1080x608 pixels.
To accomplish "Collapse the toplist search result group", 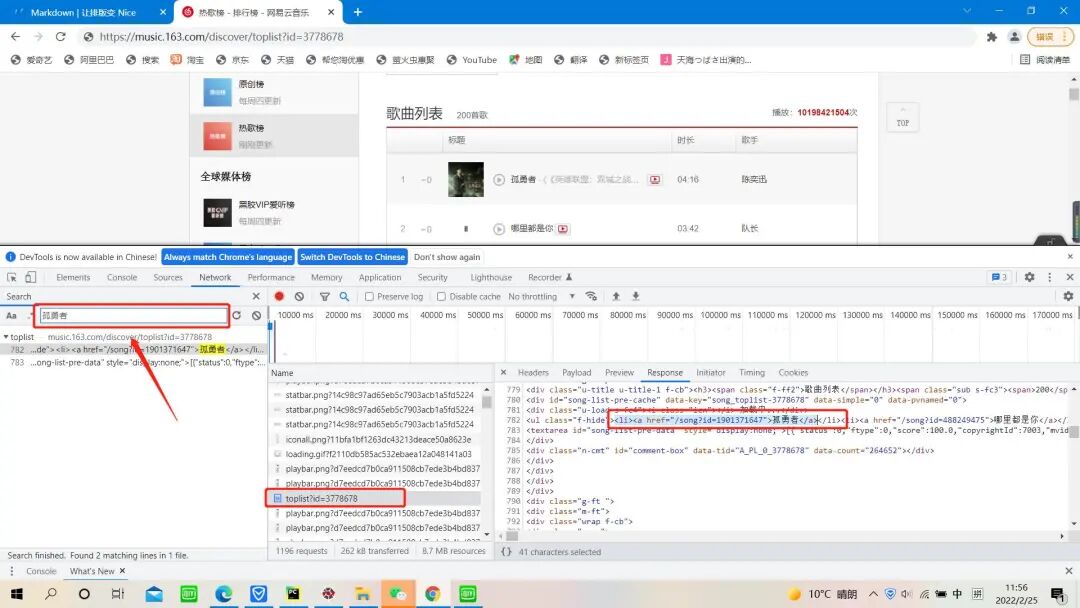I will pyautogui.click(x=6, y=337).
